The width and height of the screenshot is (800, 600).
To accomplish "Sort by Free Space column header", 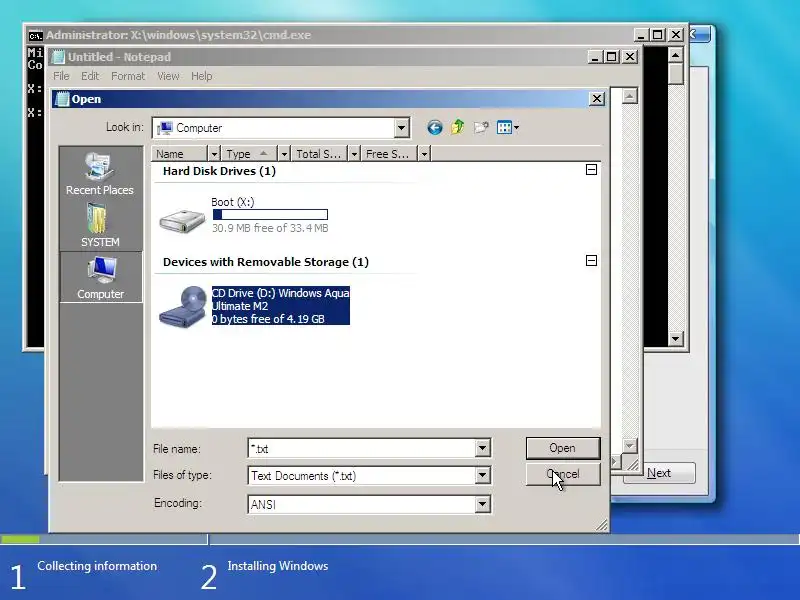I will [x=389, y=154].
